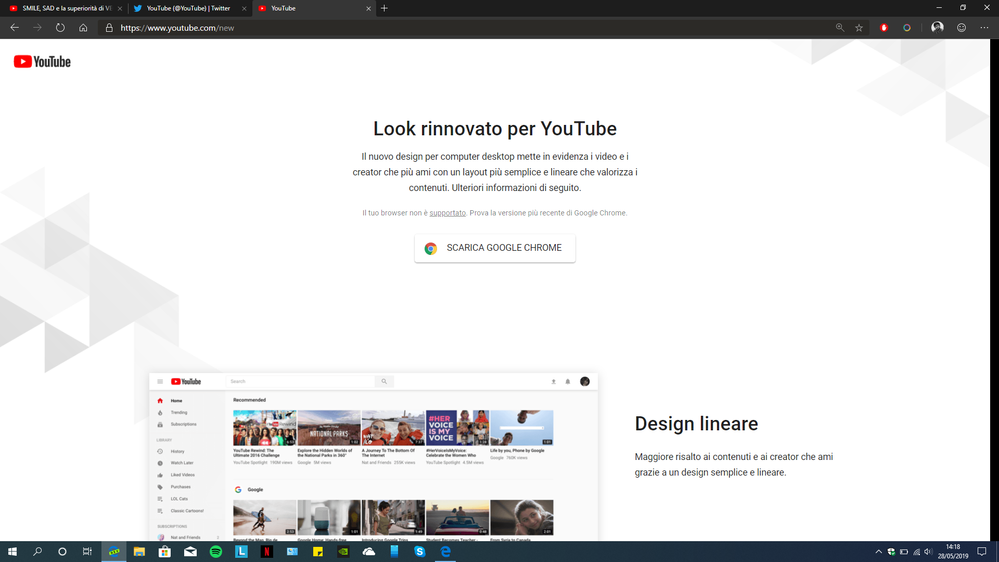This screenshot has height=562, width=999.
Task: Click the lock icon in the address bar
Action: point(109,27)
